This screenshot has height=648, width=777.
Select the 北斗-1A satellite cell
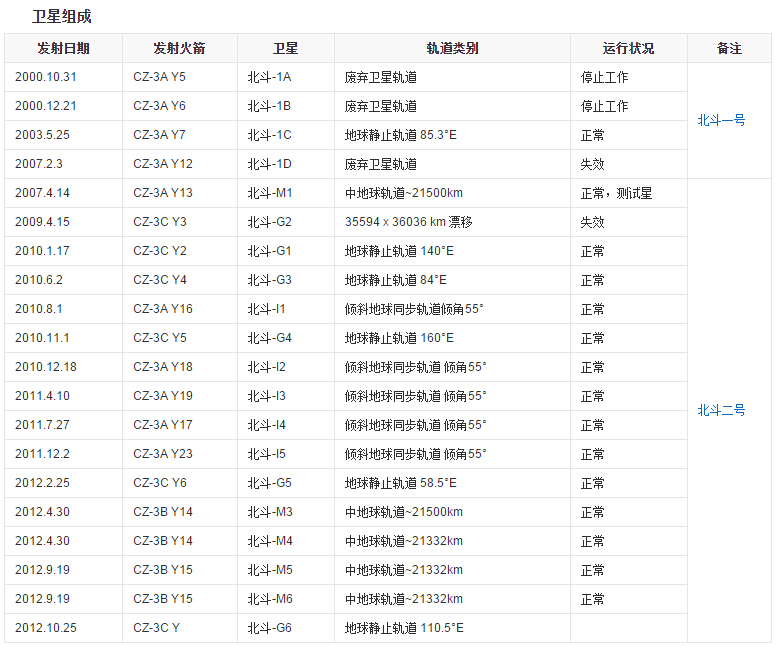270,77
